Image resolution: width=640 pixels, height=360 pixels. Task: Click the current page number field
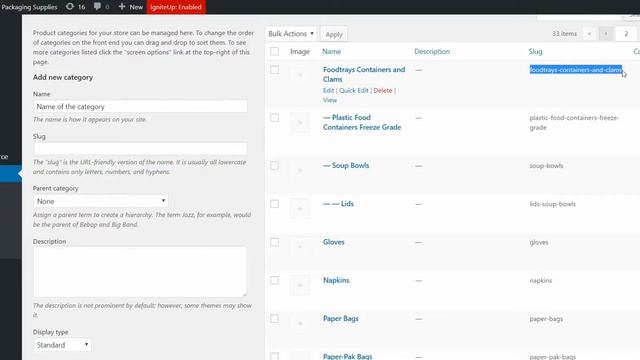tap(626, 34)
